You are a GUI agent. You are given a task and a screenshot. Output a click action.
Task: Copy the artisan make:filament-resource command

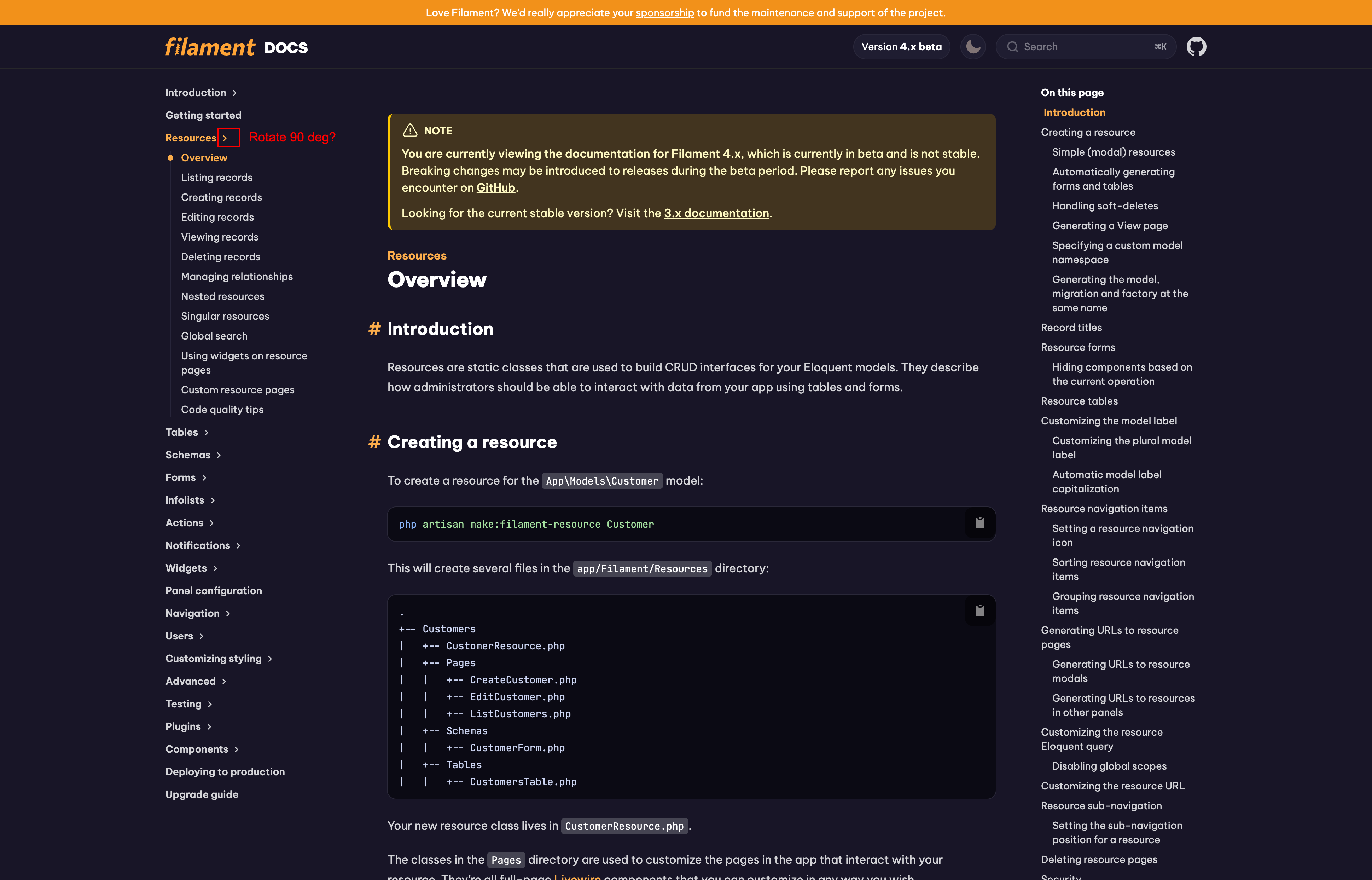point(979,523)
